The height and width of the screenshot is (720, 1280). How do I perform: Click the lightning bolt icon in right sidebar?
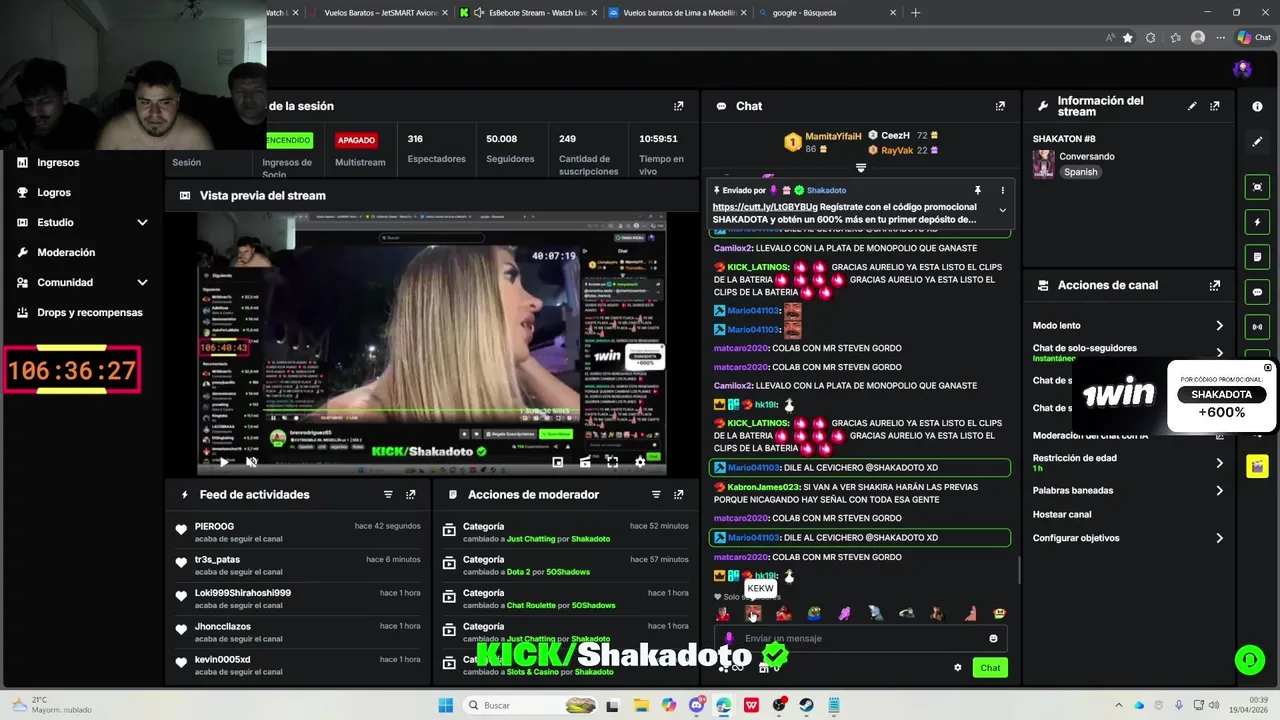tap(1257, 222)
